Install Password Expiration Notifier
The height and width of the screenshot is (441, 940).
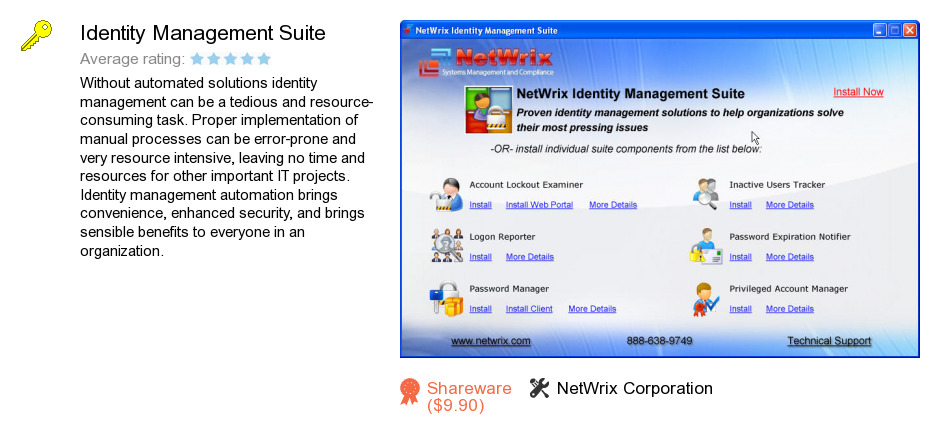(740, 257)
